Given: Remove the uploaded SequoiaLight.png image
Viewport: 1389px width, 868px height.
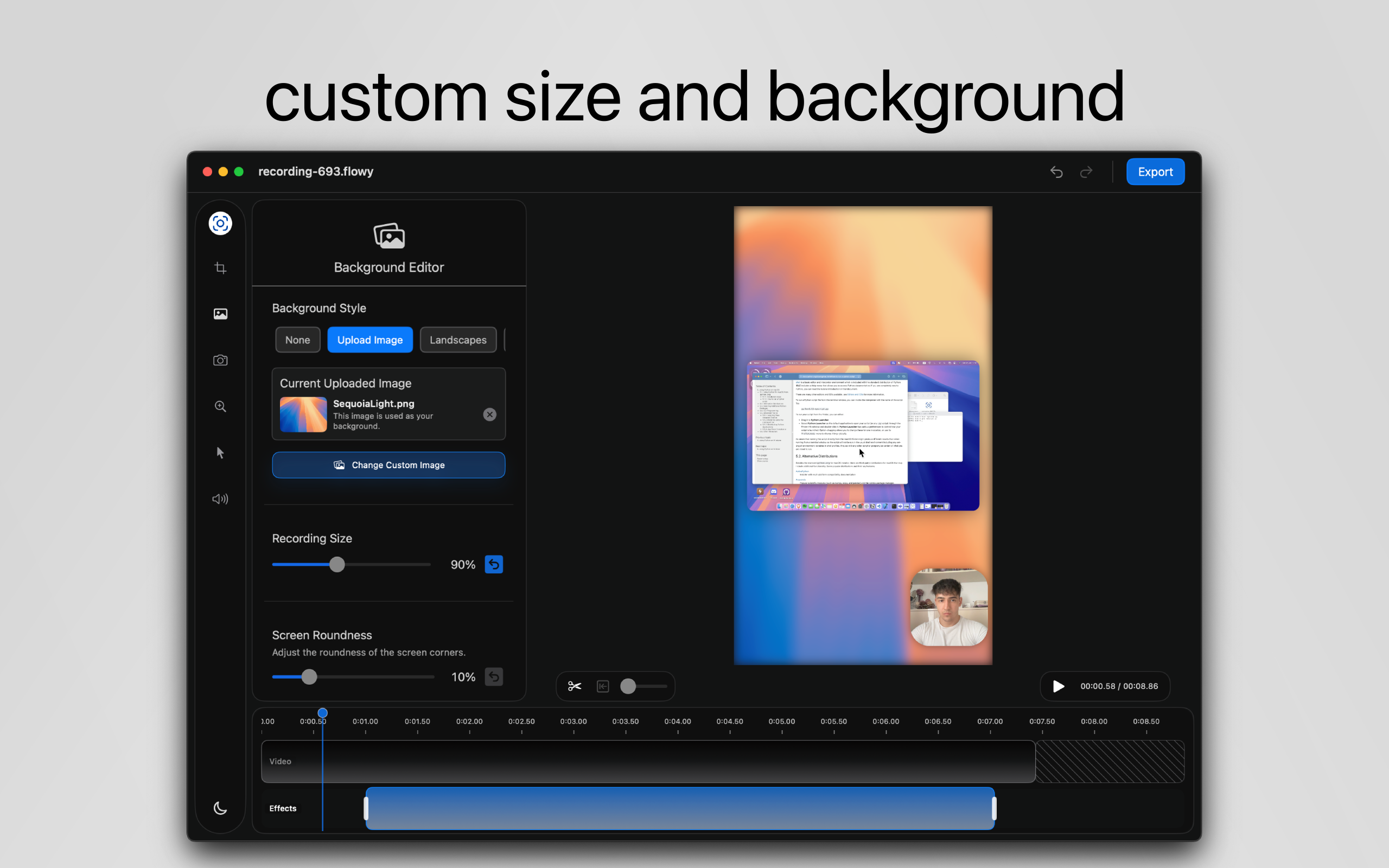Looking at the screenshot, I should (x=489, y=414).
